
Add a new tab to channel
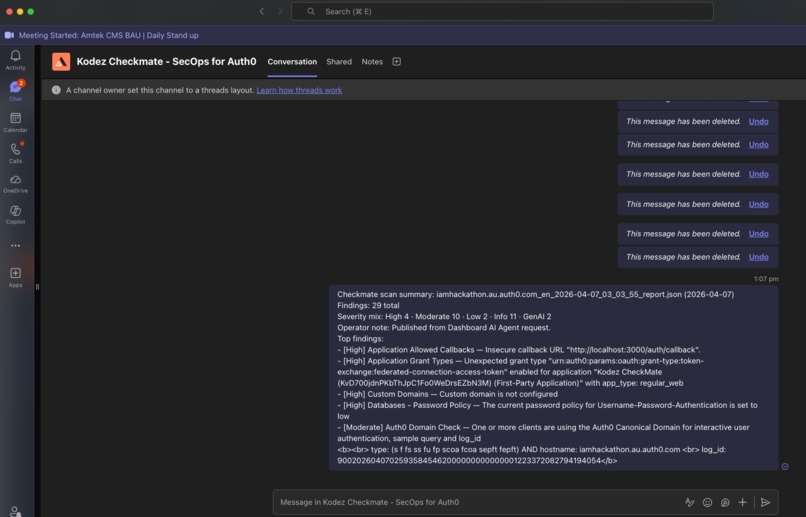point(396,62)
